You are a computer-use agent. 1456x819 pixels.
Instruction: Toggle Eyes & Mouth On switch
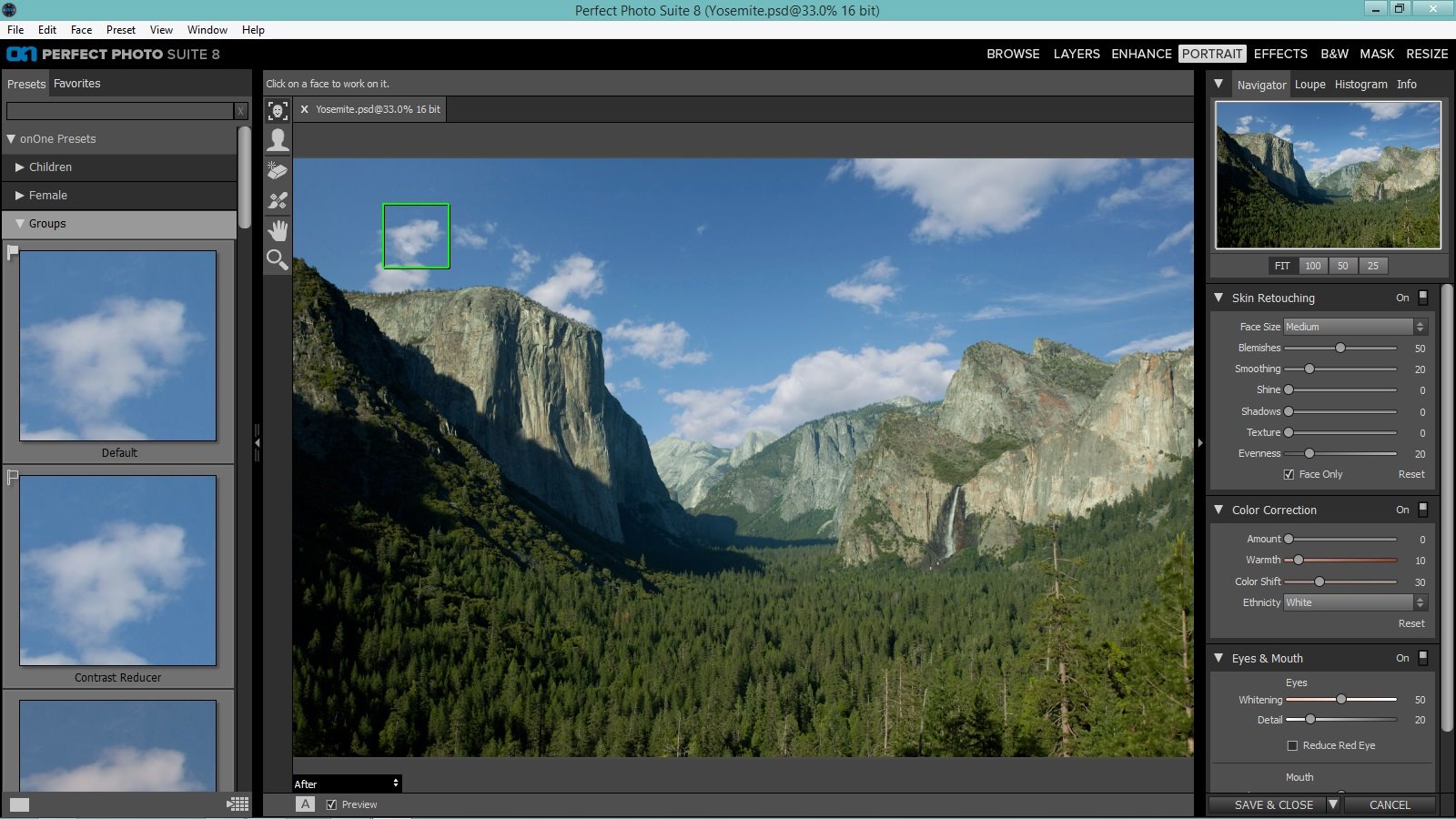tap(1423, 658)
